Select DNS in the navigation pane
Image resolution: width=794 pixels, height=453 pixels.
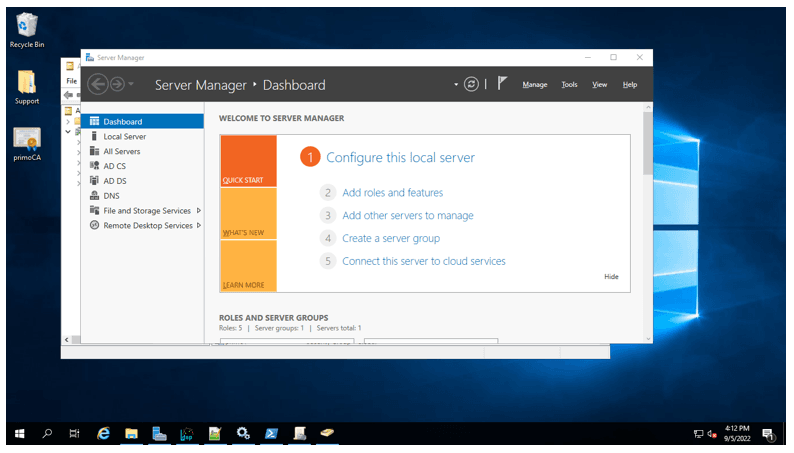(111, 196)
